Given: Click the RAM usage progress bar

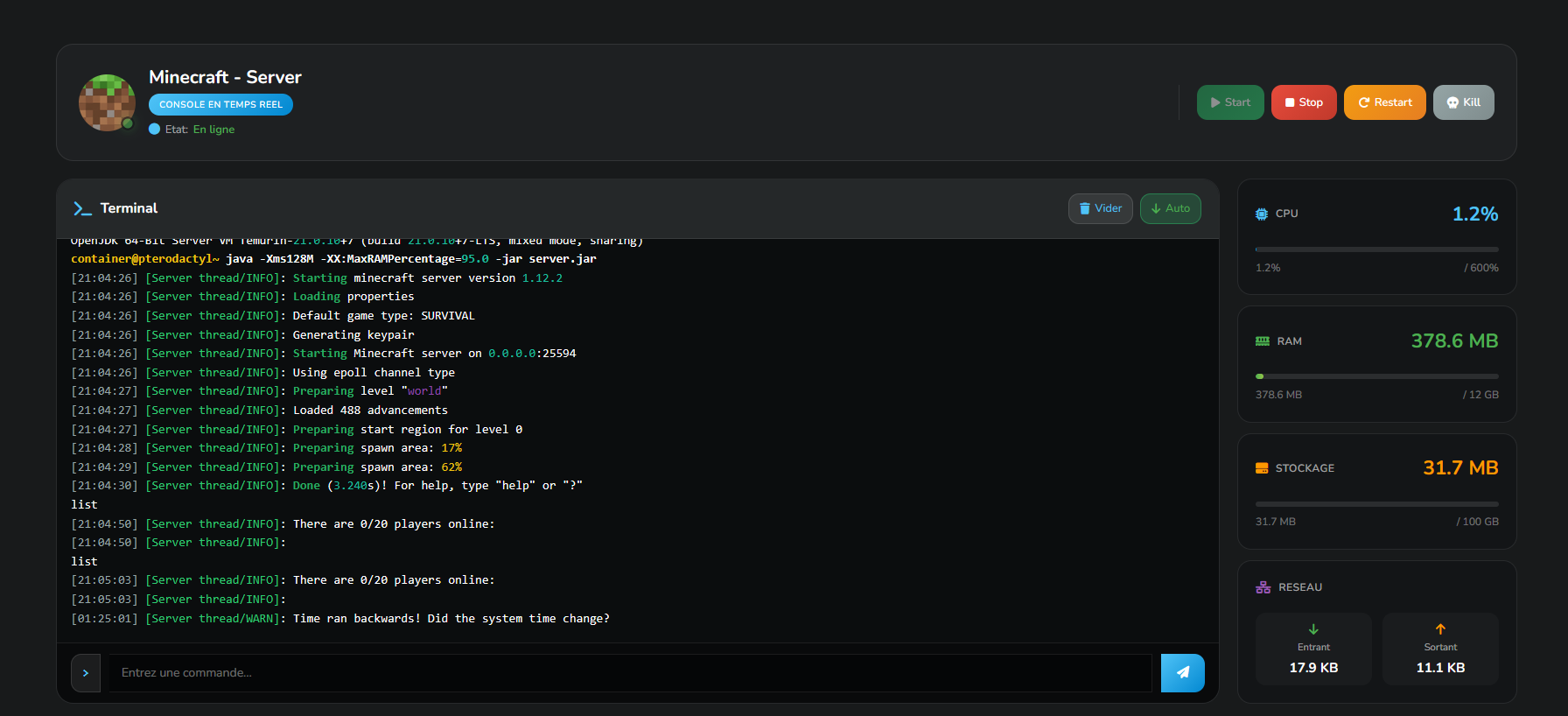Looking at the screenshot, I should click(1377, 376).
